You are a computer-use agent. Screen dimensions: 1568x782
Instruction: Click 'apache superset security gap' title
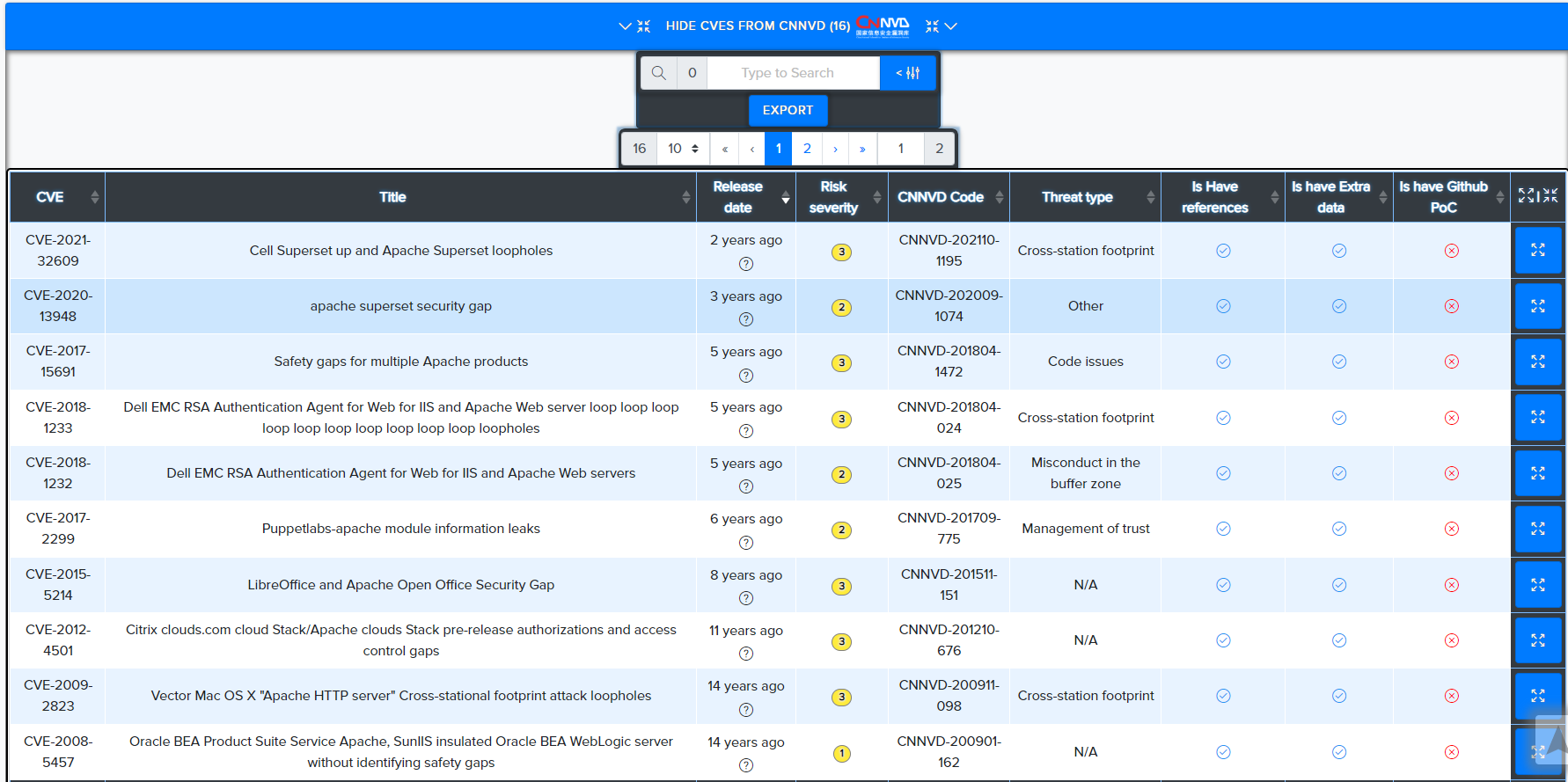point(401,306)
